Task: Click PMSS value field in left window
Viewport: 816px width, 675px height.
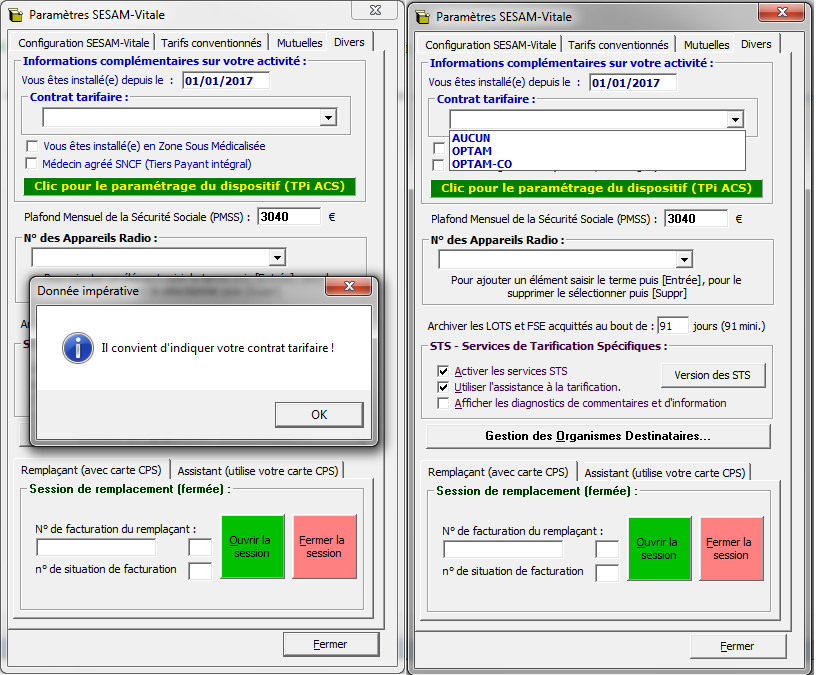Action: click(x=289, y=216)
